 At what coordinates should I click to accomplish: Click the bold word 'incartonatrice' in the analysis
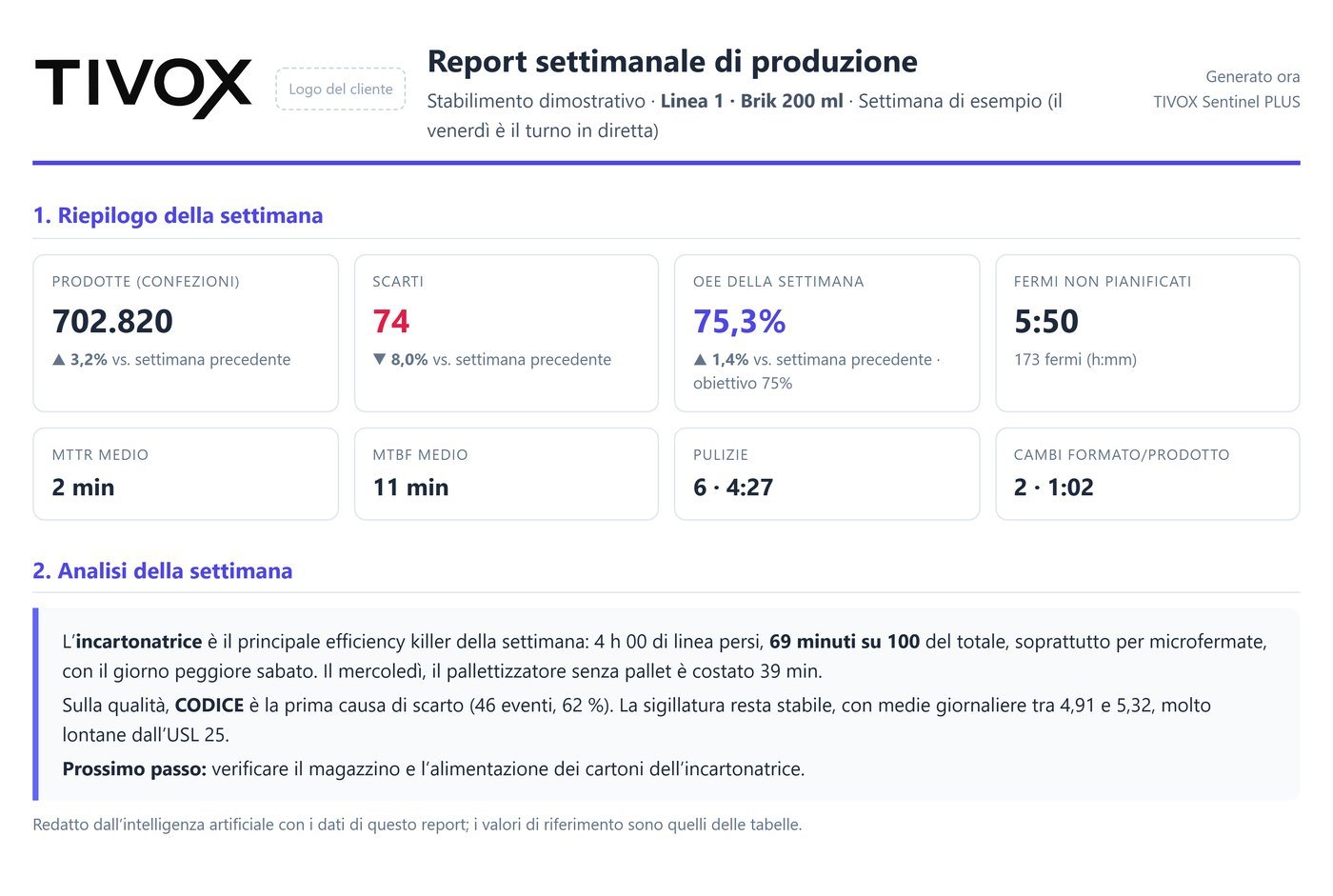[x=139, y=642]
